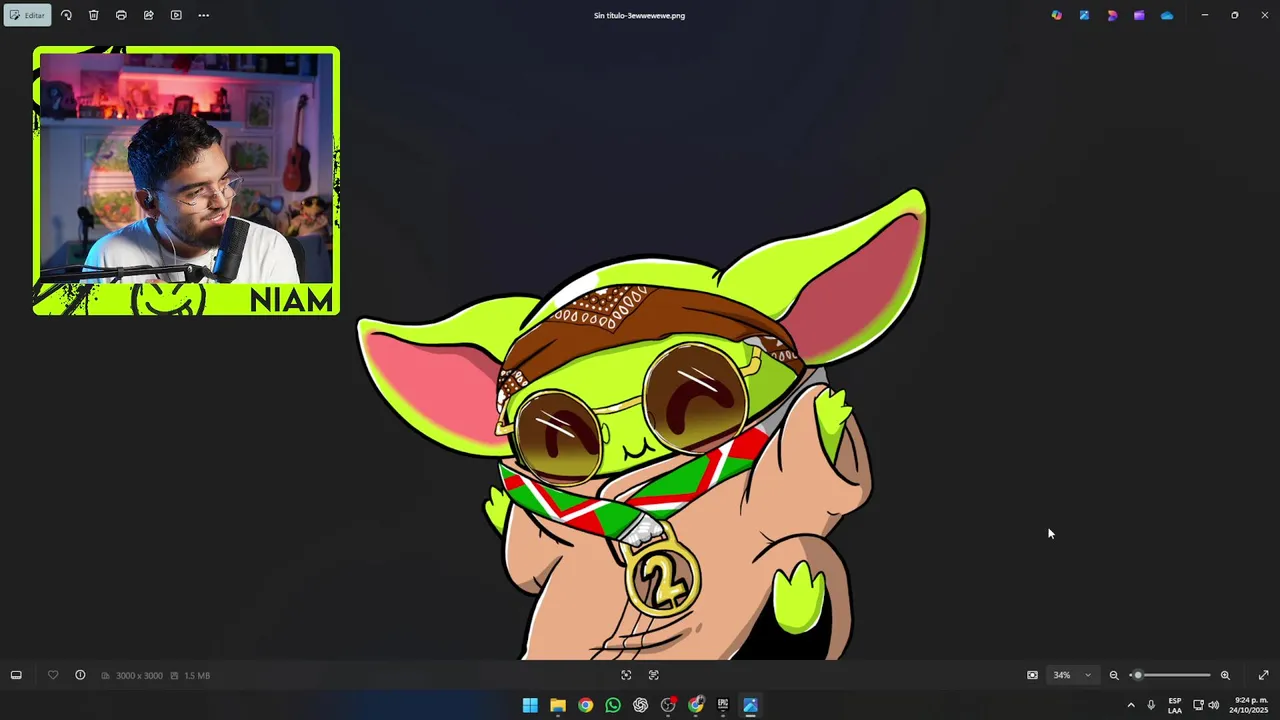Expand the system tray hidden icons chevron
1280x720 pixels.
[1131, 705]
